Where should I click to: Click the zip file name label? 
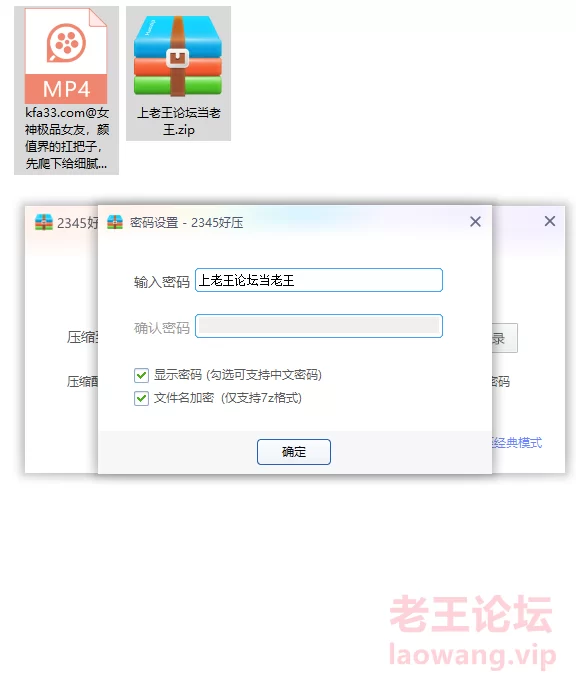[179, 121]
